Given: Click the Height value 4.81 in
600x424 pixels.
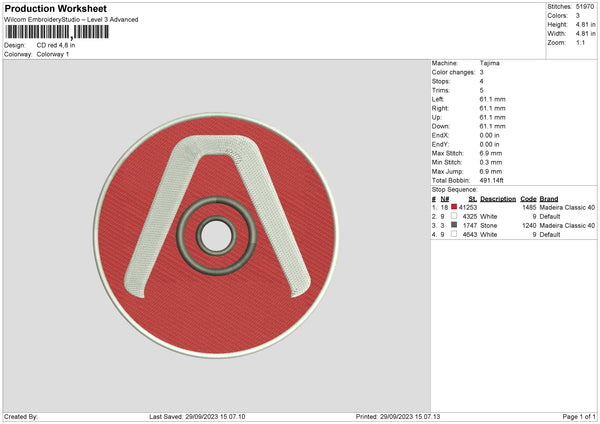Looking at the screenshot, I should [x=585, y=24].
